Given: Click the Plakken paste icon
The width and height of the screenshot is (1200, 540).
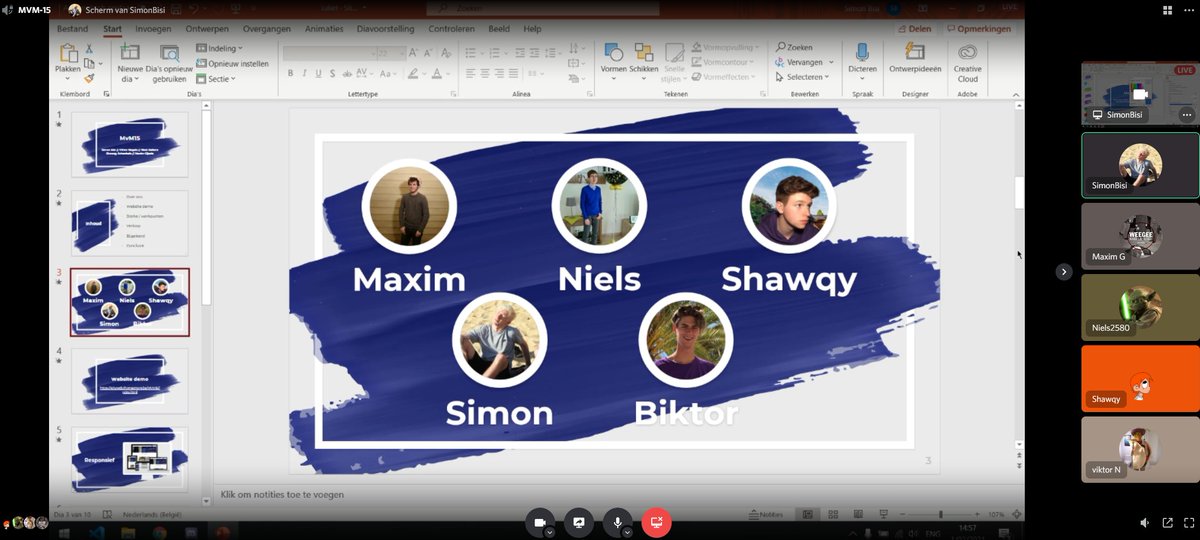Looking at the screenshot, I should coord(67,53).
